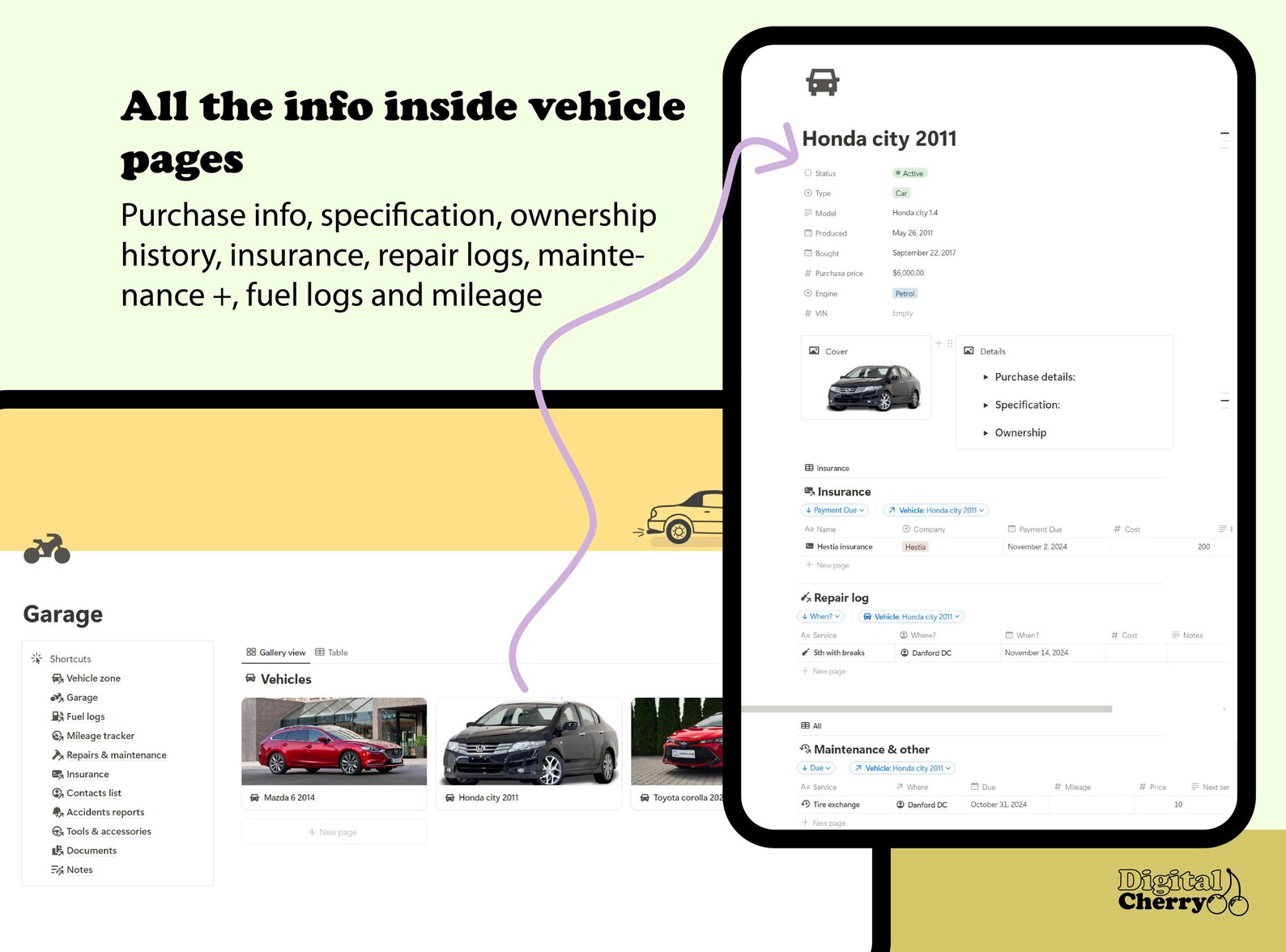Select the Insurance view tab above table
This screenshot has height=952, width=1286.
(827, 469)
